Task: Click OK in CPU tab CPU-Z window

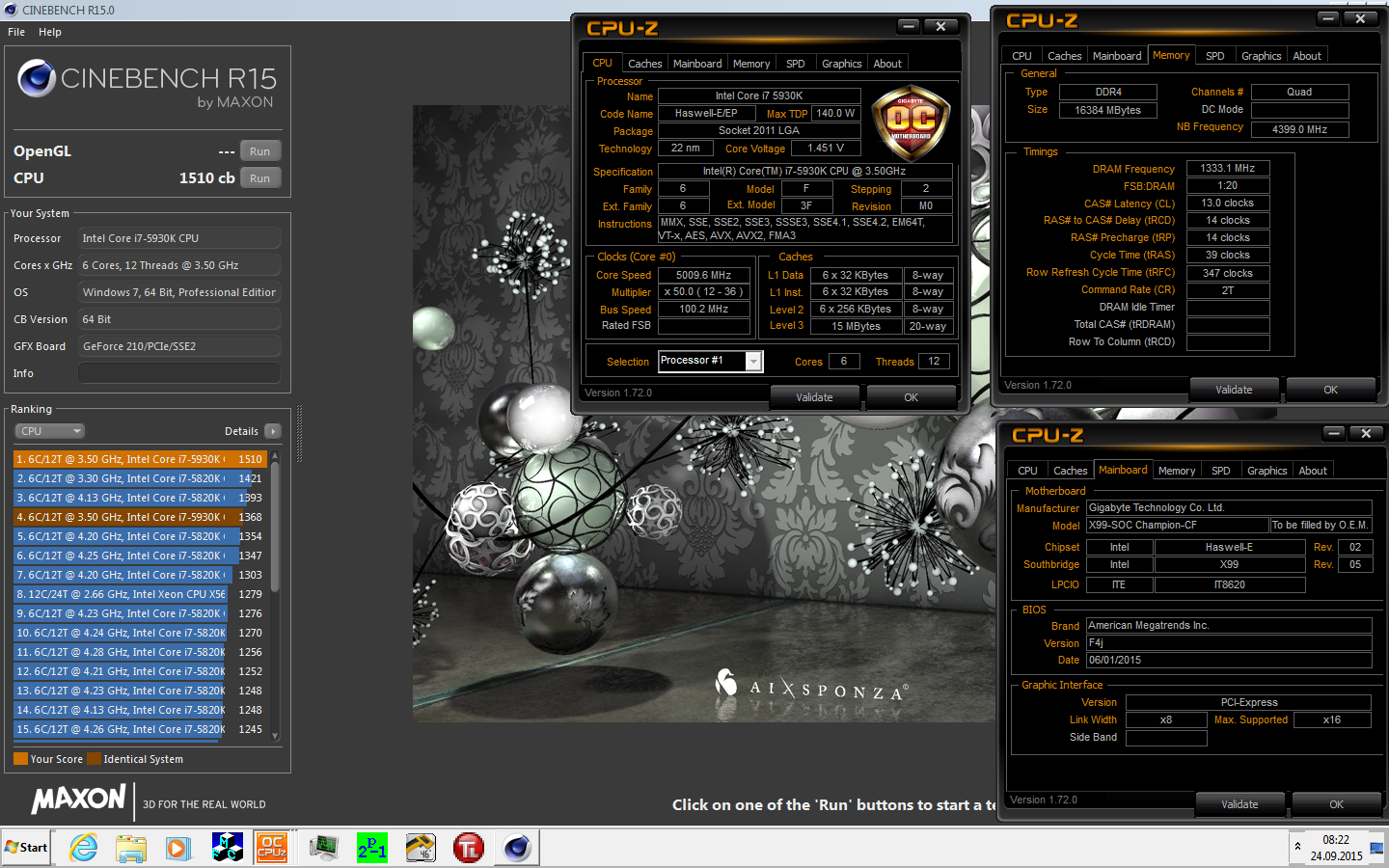Action: click(911, 397)
